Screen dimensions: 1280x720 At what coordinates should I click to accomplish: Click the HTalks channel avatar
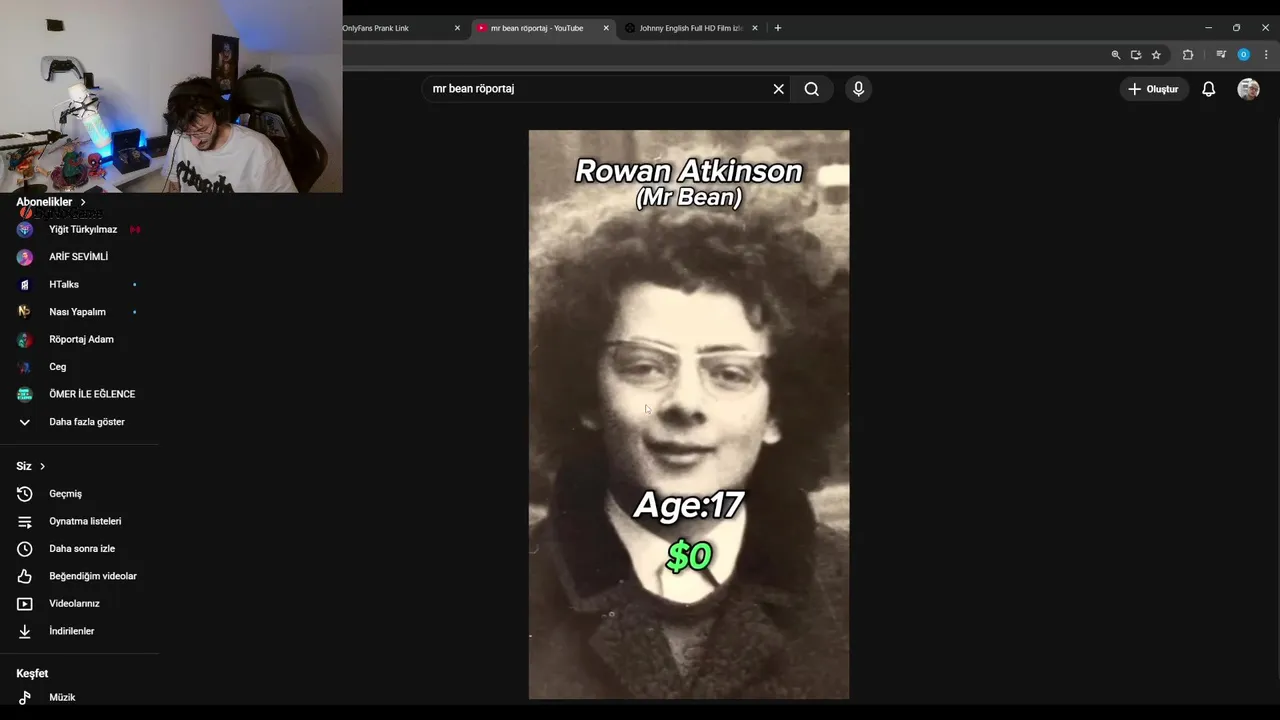click(x=25, y=285)
